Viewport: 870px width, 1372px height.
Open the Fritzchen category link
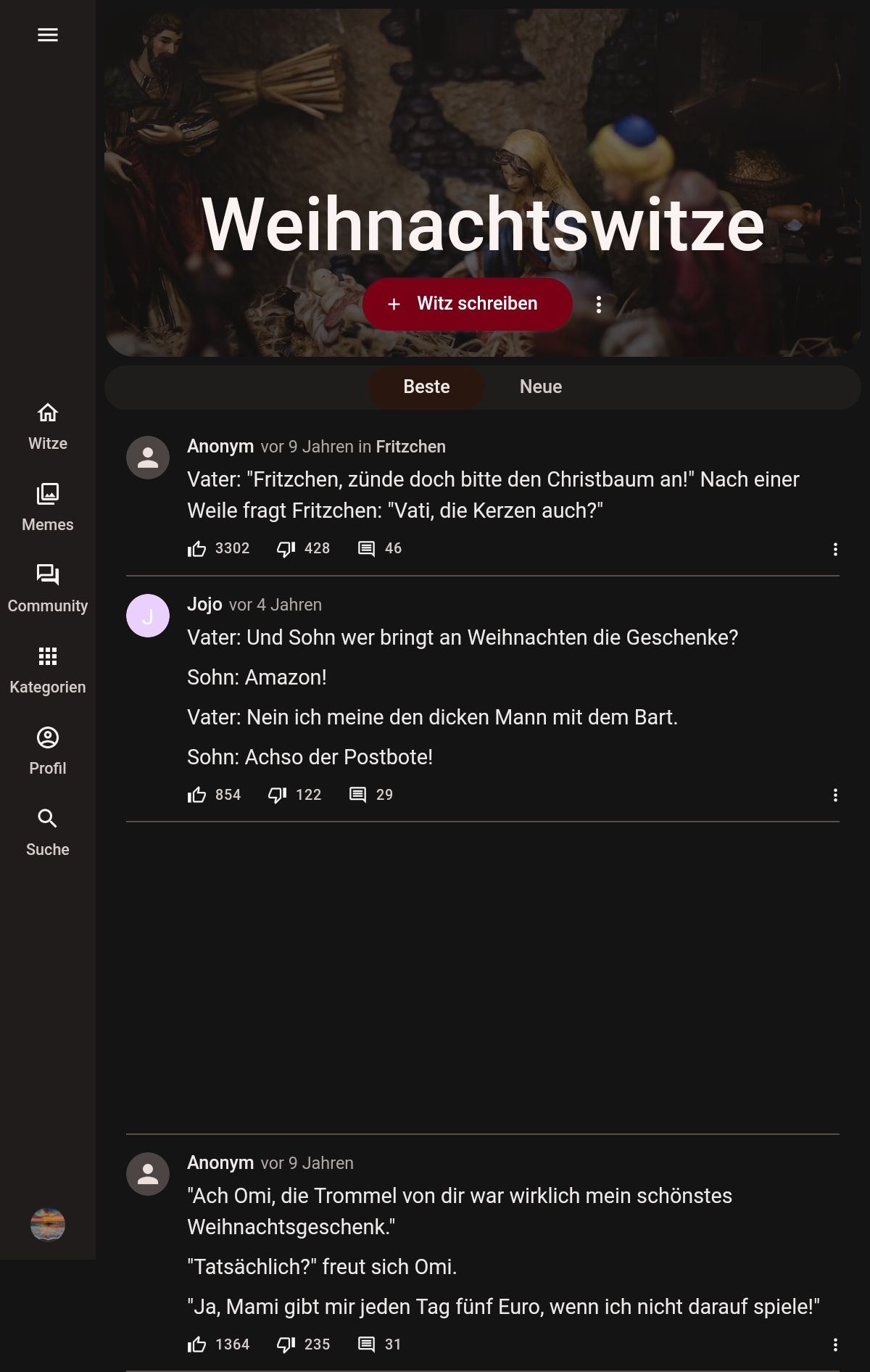pos(410,447)
